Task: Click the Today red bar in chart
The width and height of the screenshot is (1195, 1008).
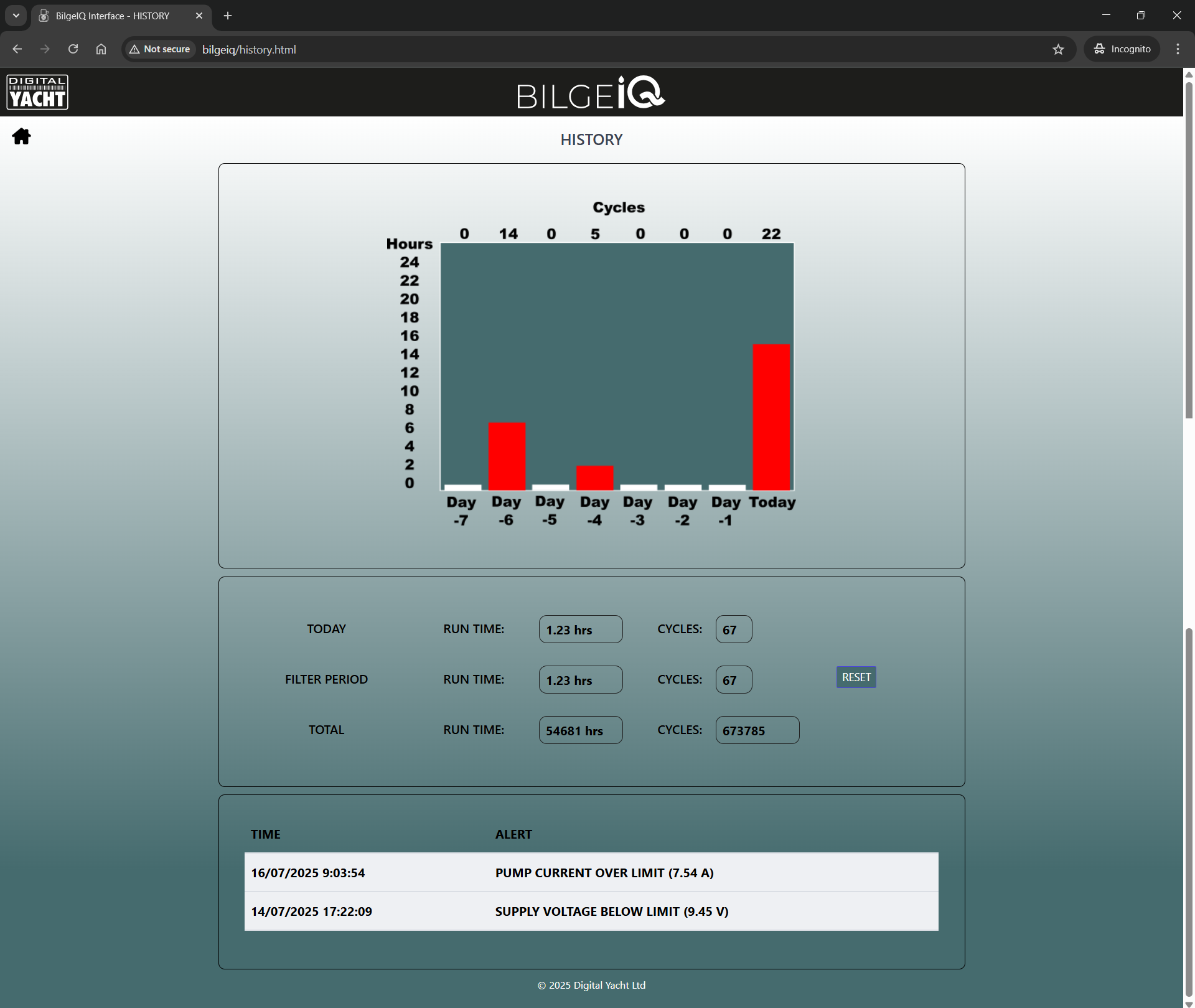Action: click(771, 417)
